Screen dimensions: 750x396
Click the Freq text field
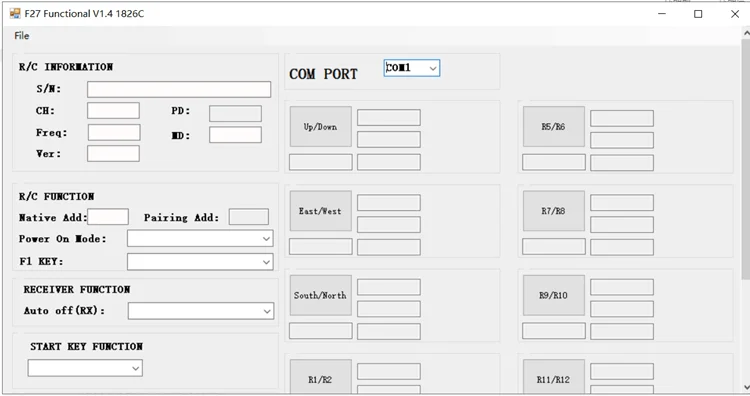(x=114, y=132)
